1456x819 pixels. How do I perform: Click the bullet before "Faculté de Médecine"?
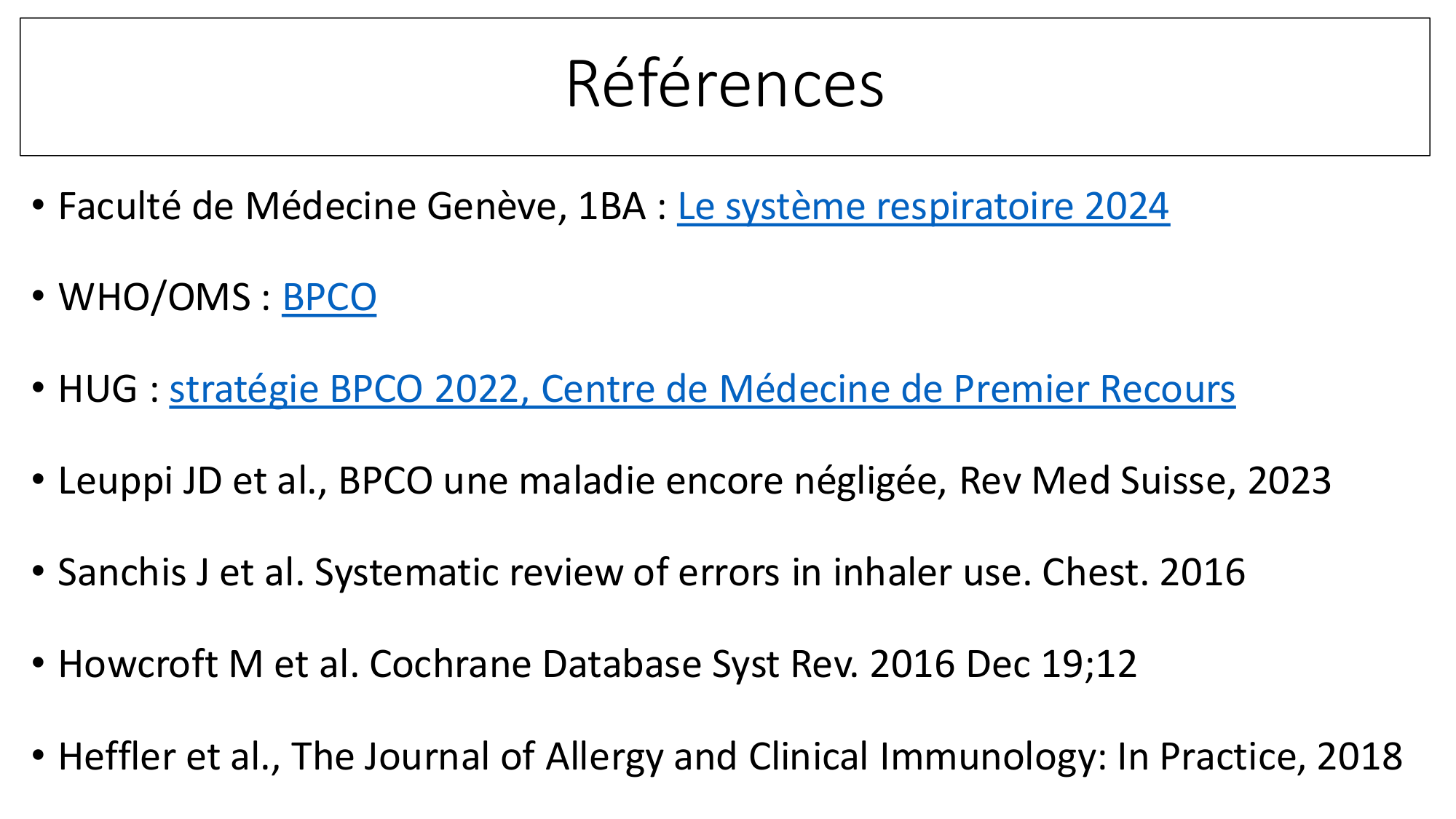point(39,205)
